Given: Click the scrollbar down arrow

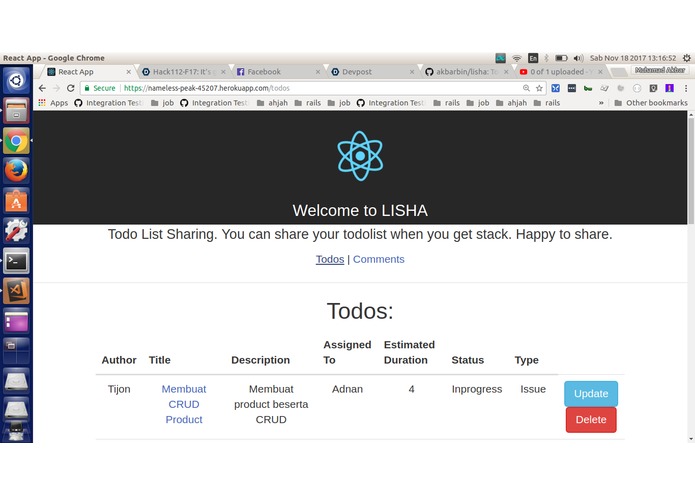Looking at the screenshot, I should (691, 439).
